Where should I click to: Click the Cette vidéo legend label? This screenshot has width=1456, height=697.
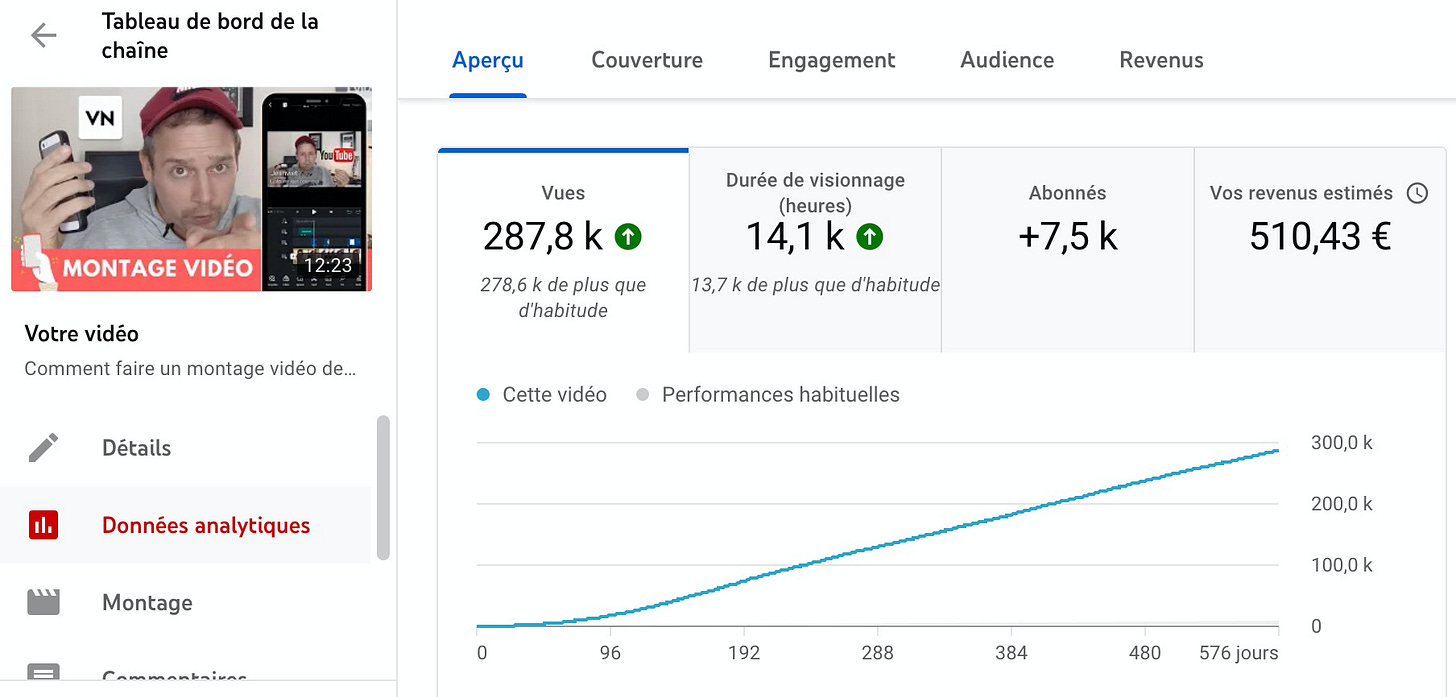pyautogui.click(x=555, y=395)
